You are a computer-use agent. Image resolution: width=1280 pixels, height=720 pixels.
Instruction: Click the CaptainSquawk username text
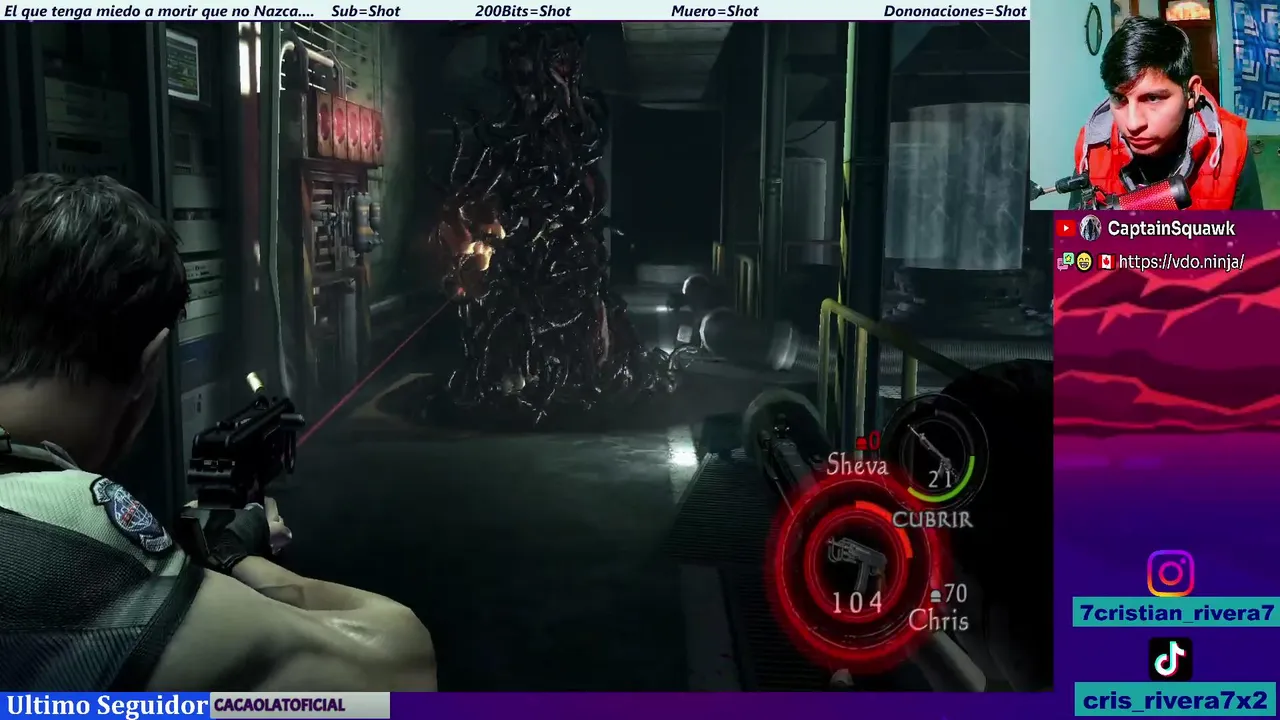[x=1171, y=229]
